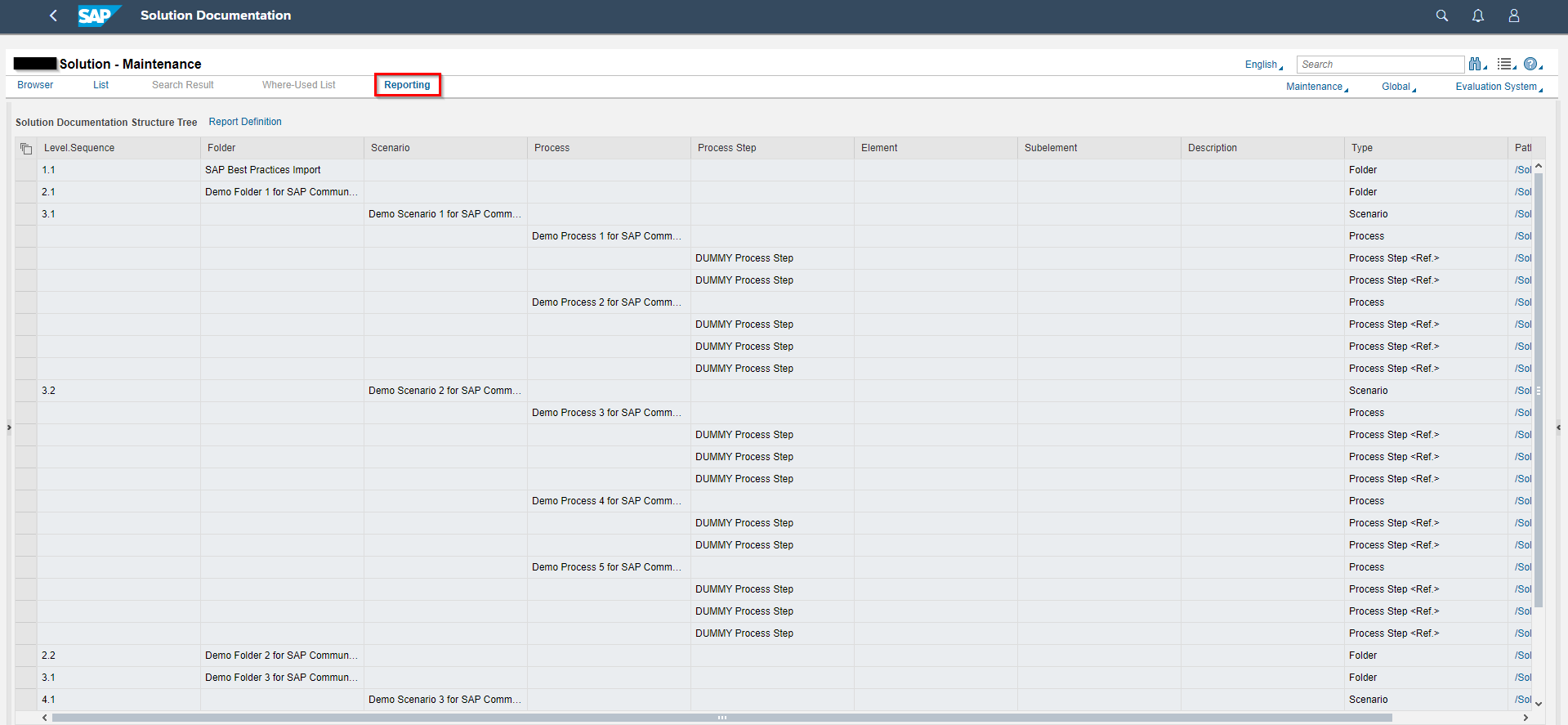This screenshot has height=725, width=1568.
Task: Sort by the Process Step column header
Action: [x=727, y=148]
